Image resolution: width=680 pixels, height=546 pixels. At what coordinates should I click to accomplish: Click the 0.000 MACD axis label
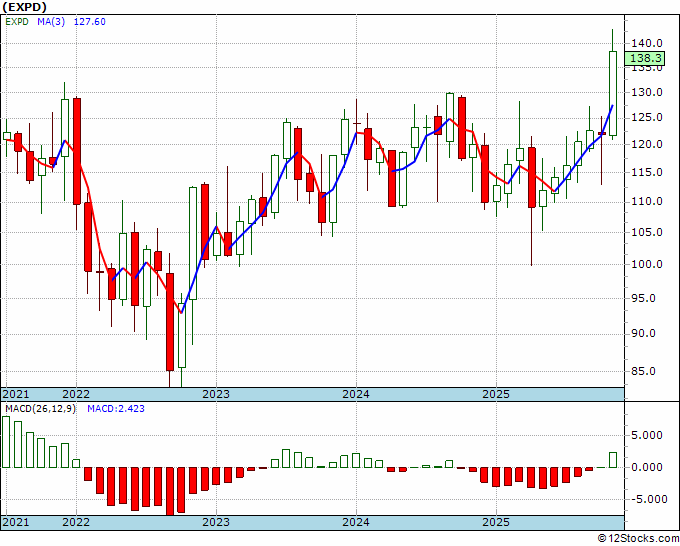pos(647,467)
